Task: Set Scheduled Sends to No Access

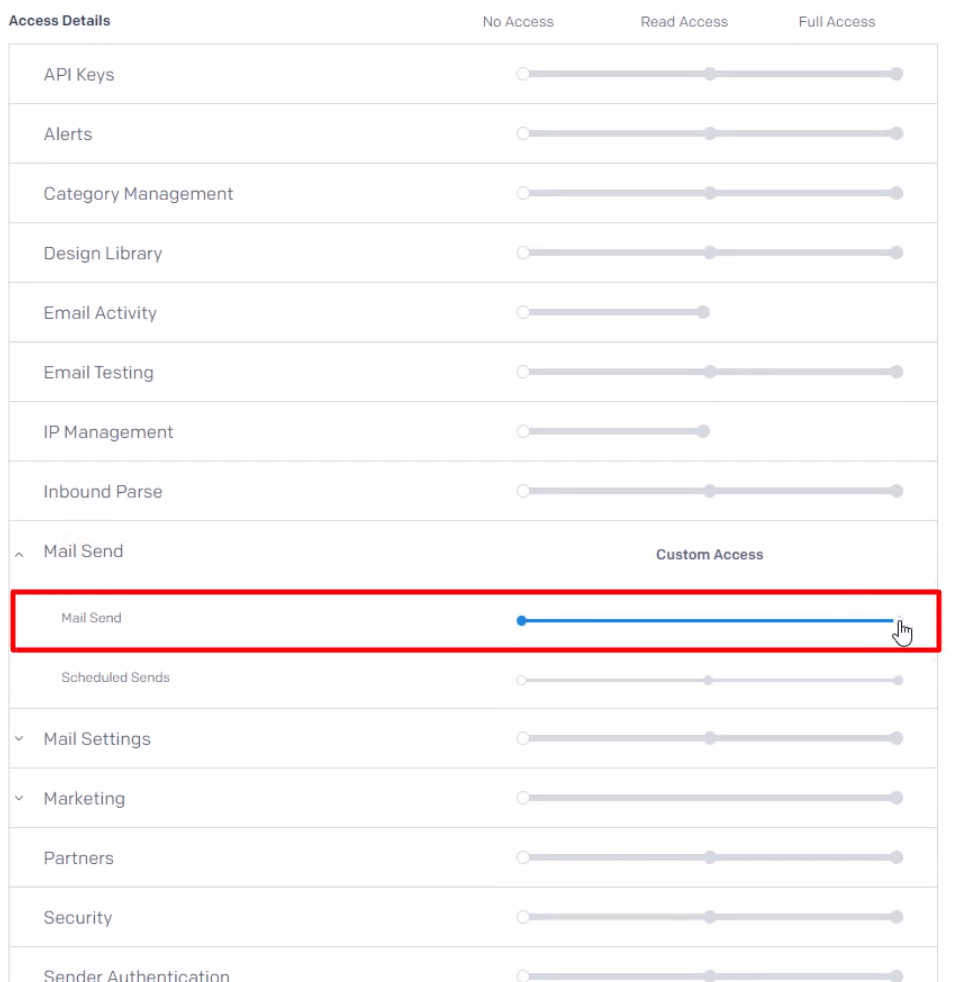Action: pos(522,680)
